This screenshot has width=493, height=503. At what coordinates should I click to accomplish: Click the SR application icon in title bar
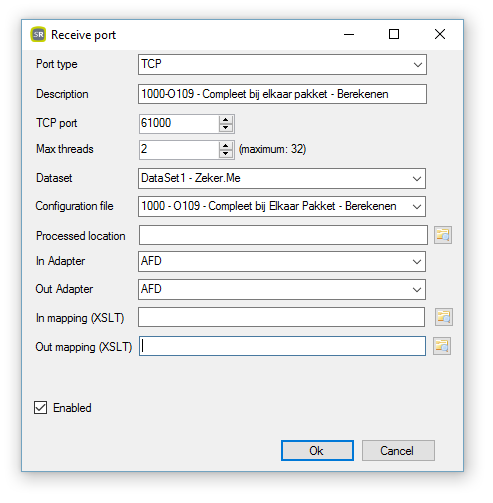pyautogui.click(x=38, y=34)
